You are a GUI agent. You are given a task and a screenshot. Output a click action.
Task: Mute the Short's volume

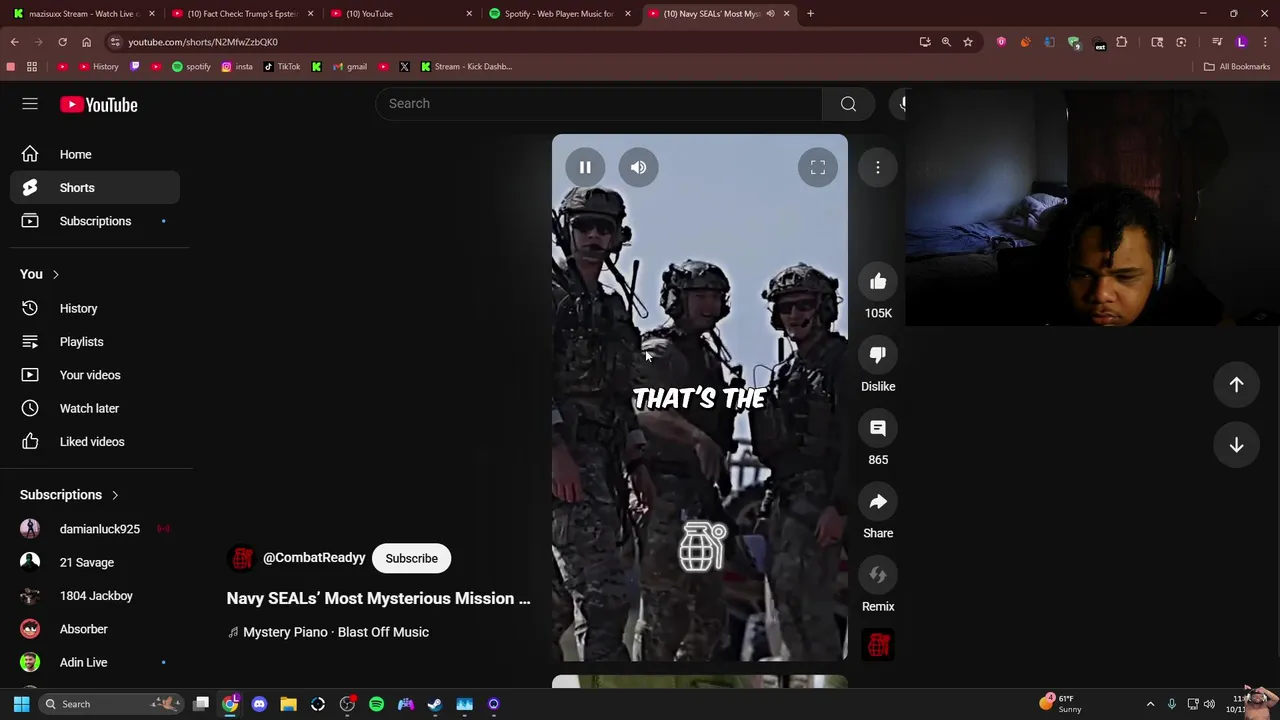(x=638, y=167)
